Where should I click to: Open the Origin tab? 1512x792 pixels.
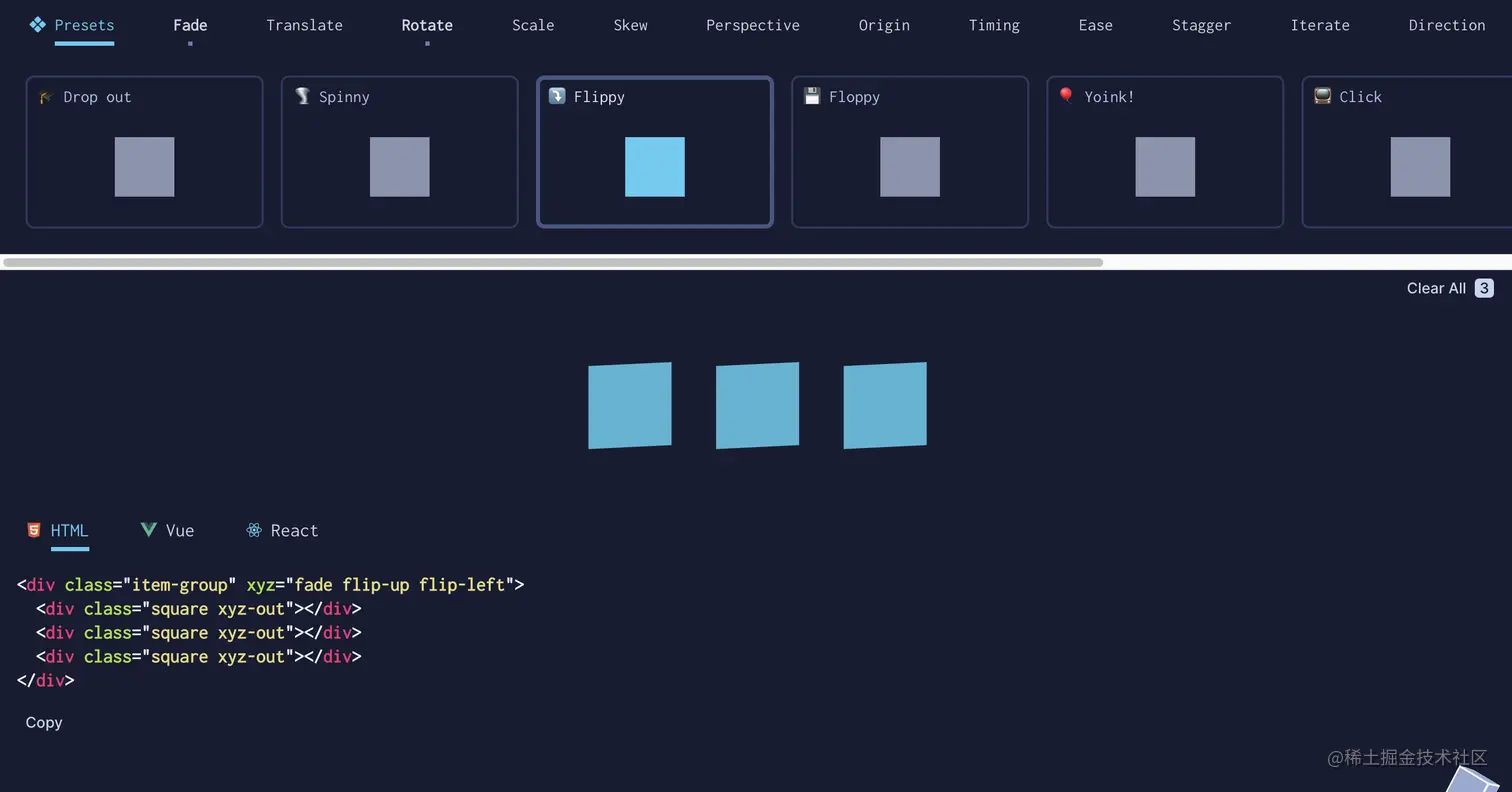884,25
